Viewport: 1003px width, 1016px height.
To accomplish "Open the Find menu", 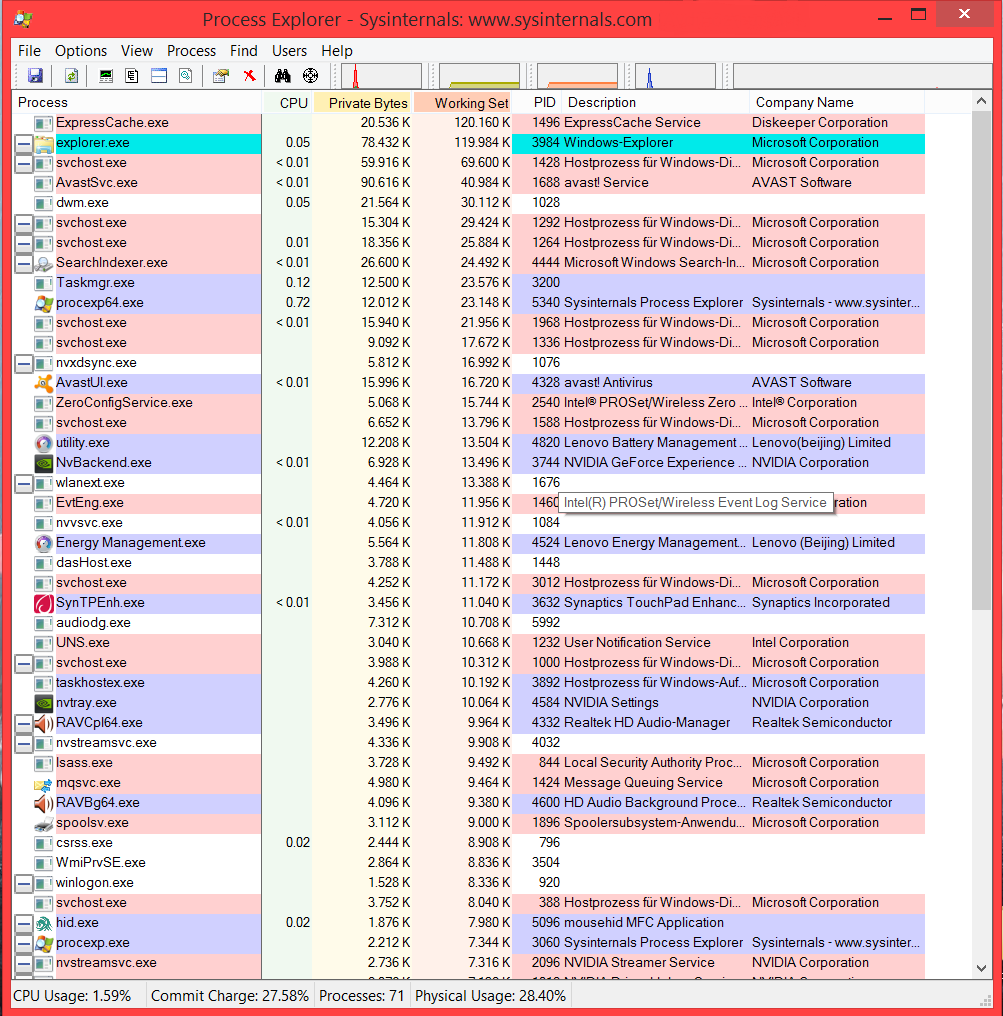I will (244, 51).
